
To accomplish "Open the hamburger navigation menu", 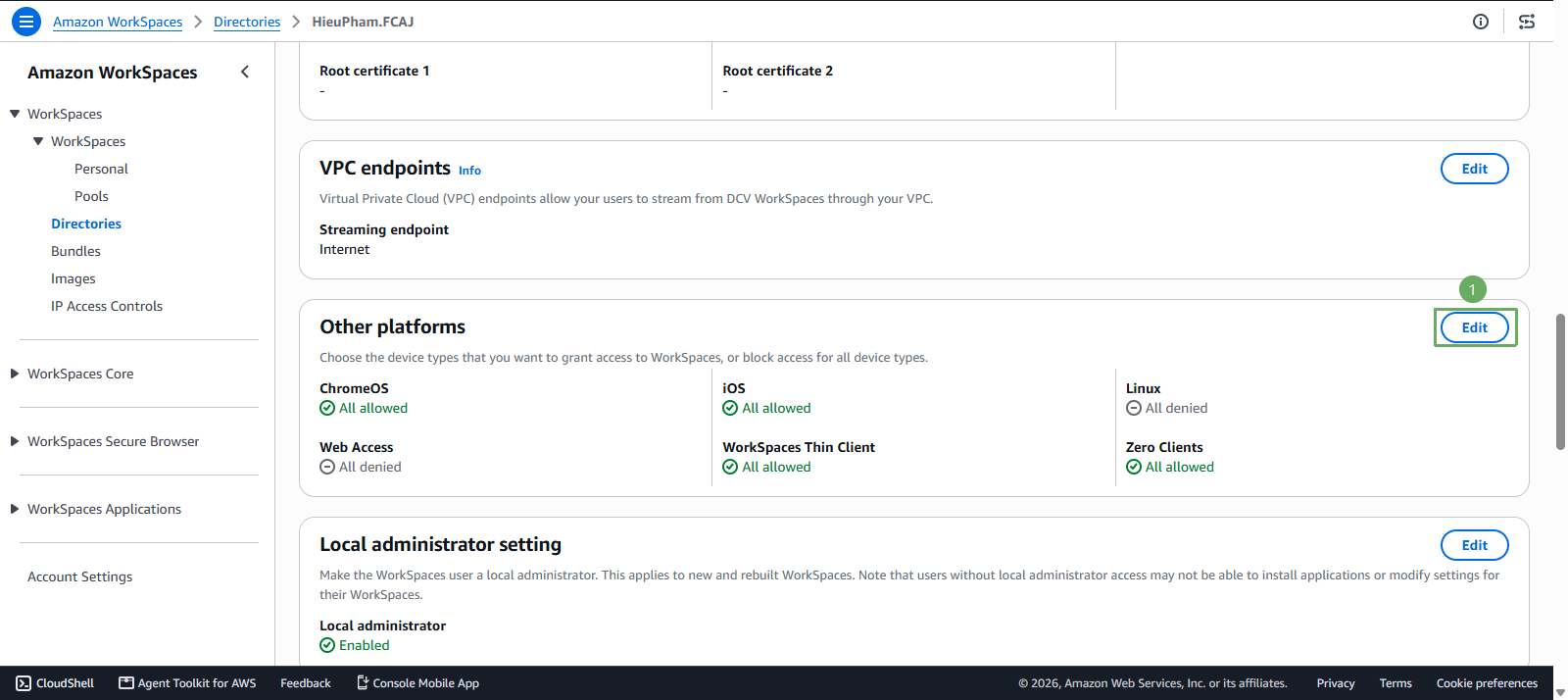I will (x=26, y=22).
